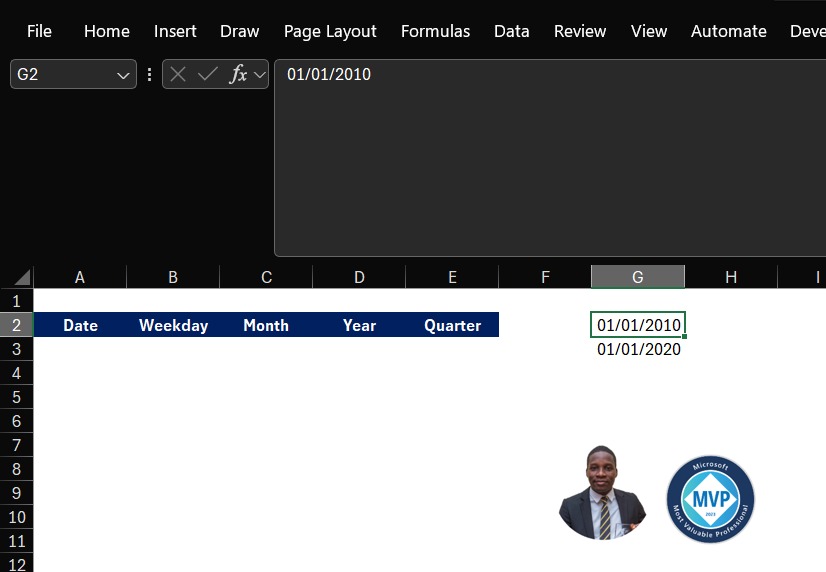This screenshot has width=826, height=572.
Task: Select cell containing 01/01/2020
Action: coord(638,349)
